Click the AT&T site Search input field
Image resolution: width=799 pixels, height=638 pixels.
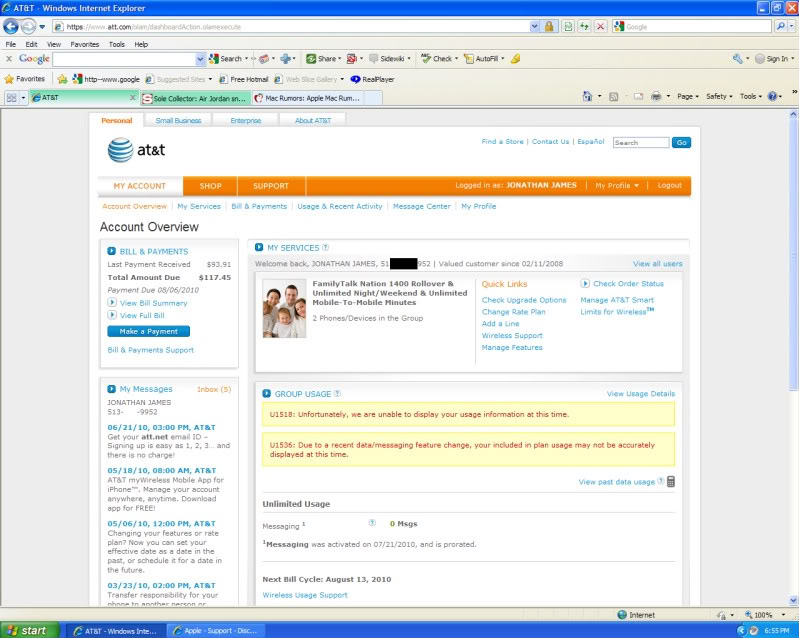(641, 143)
